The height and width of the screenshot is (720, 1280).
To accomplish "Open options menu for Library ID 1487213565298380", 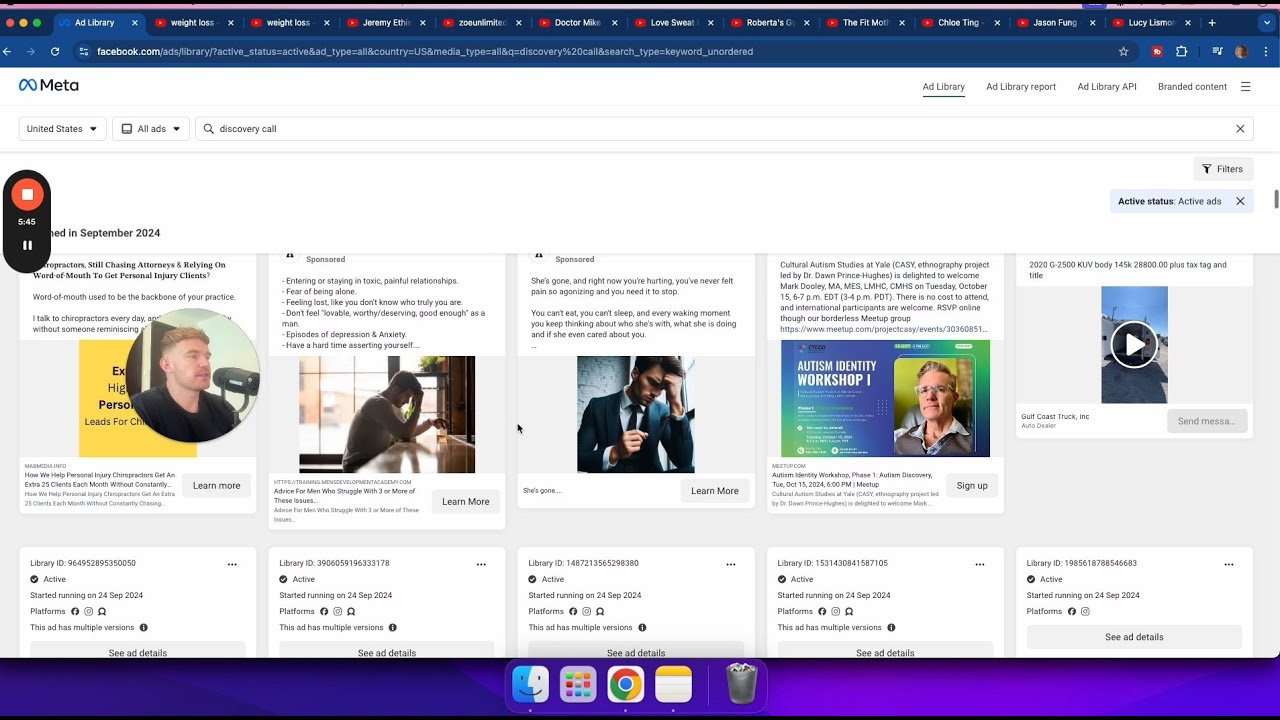I will [x=731, y=564].
